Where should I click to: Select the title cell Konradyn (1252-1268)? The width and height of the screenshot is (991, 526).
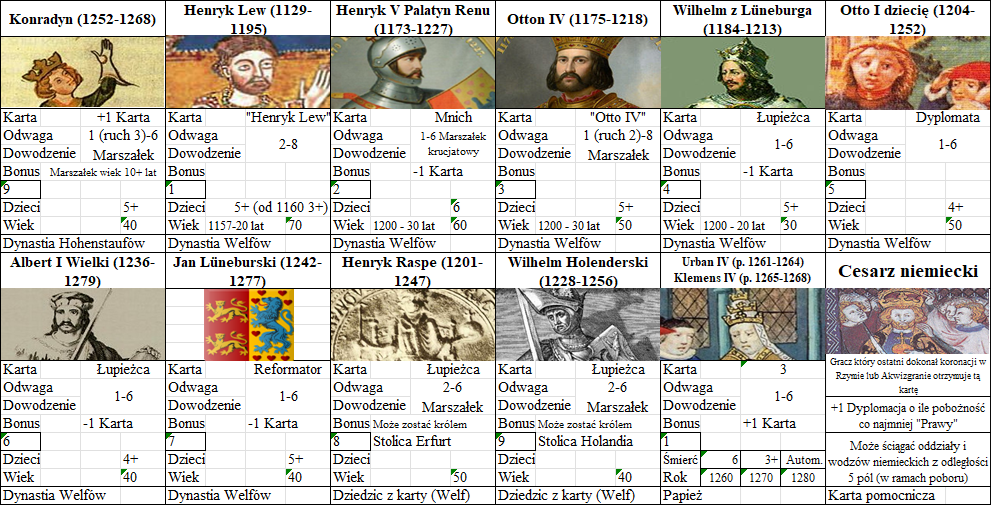coord(83,19)
